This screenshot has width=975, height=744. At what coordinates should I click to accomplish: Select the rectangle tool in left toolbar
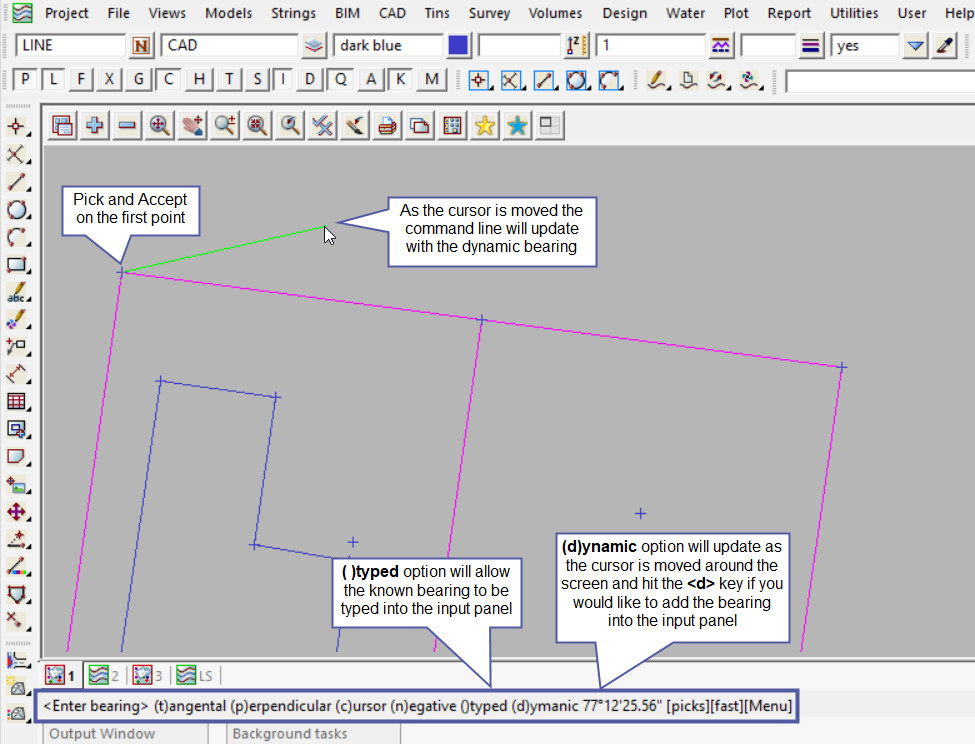tap(16, 265)
